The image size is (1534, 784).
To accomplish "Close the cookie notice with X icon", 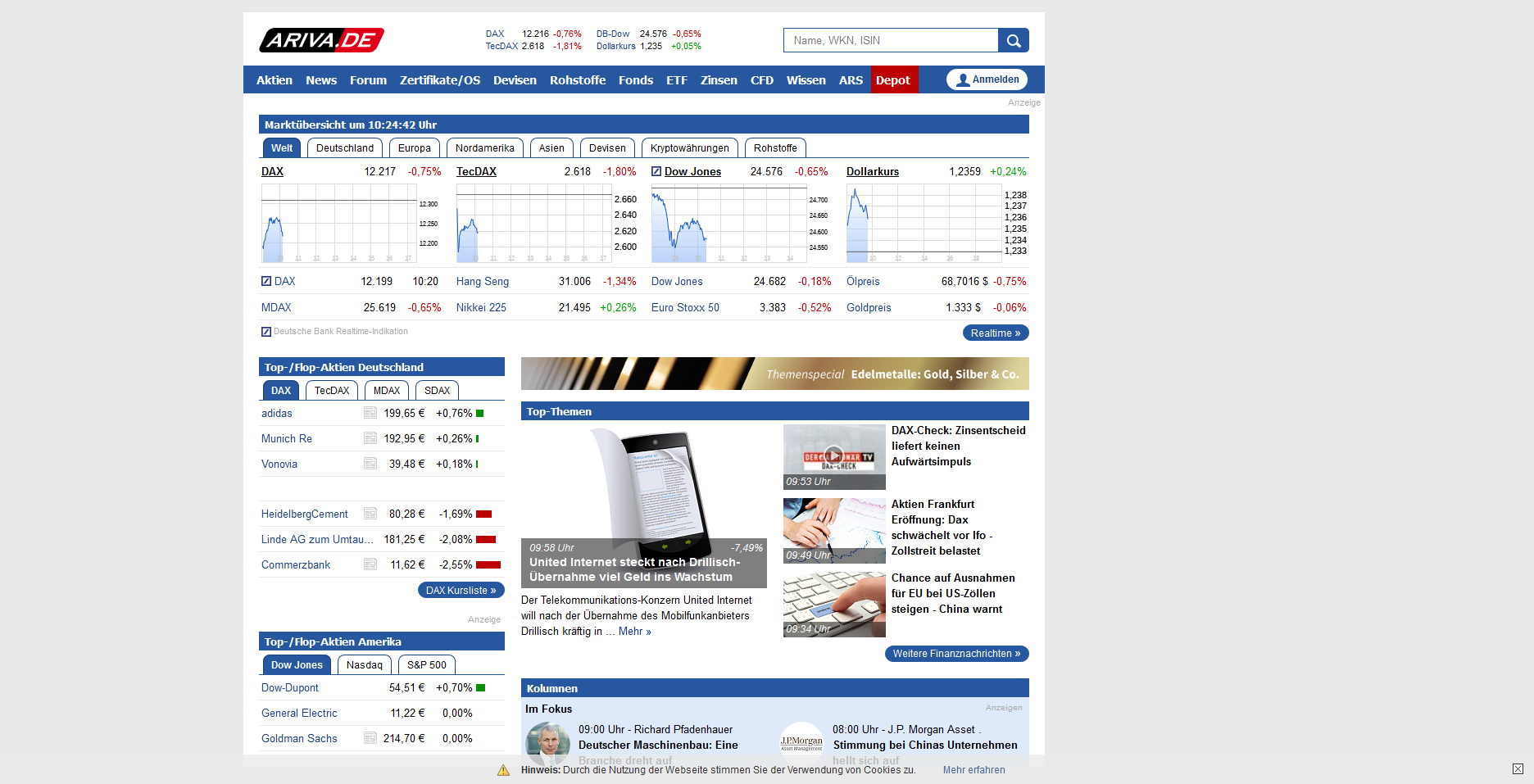I will (x=1518, y=768).
